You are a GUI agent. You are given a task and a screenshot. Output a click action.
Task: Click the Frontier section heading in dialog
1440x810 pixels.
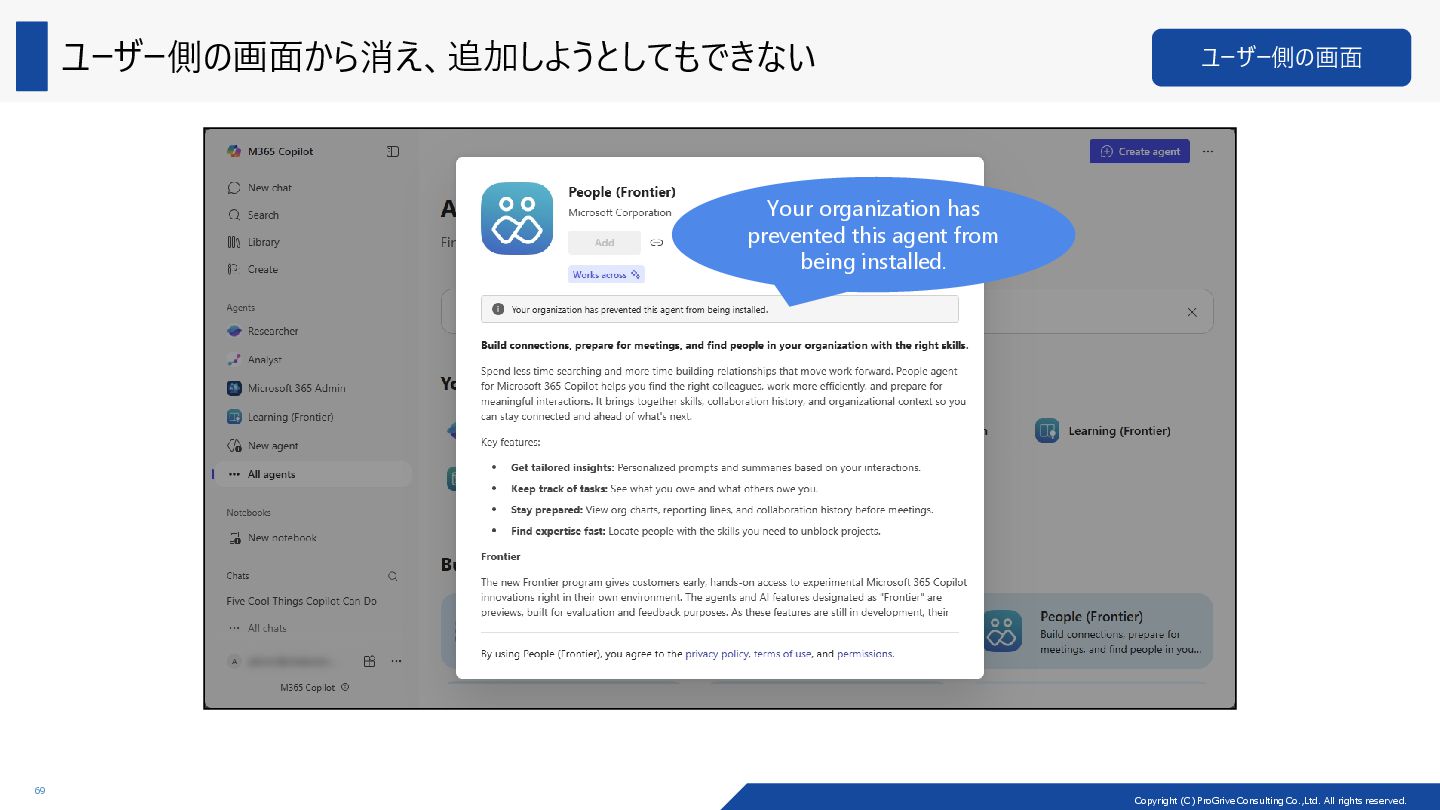501,556
